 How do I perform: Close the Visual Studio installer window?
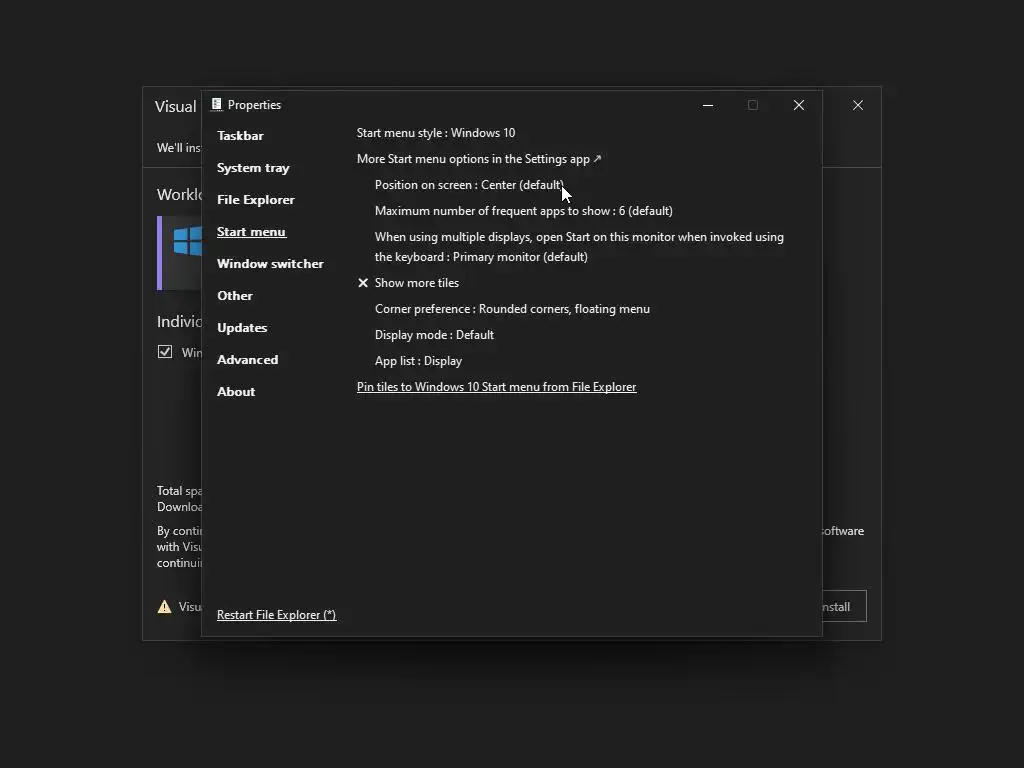point(858,105)
